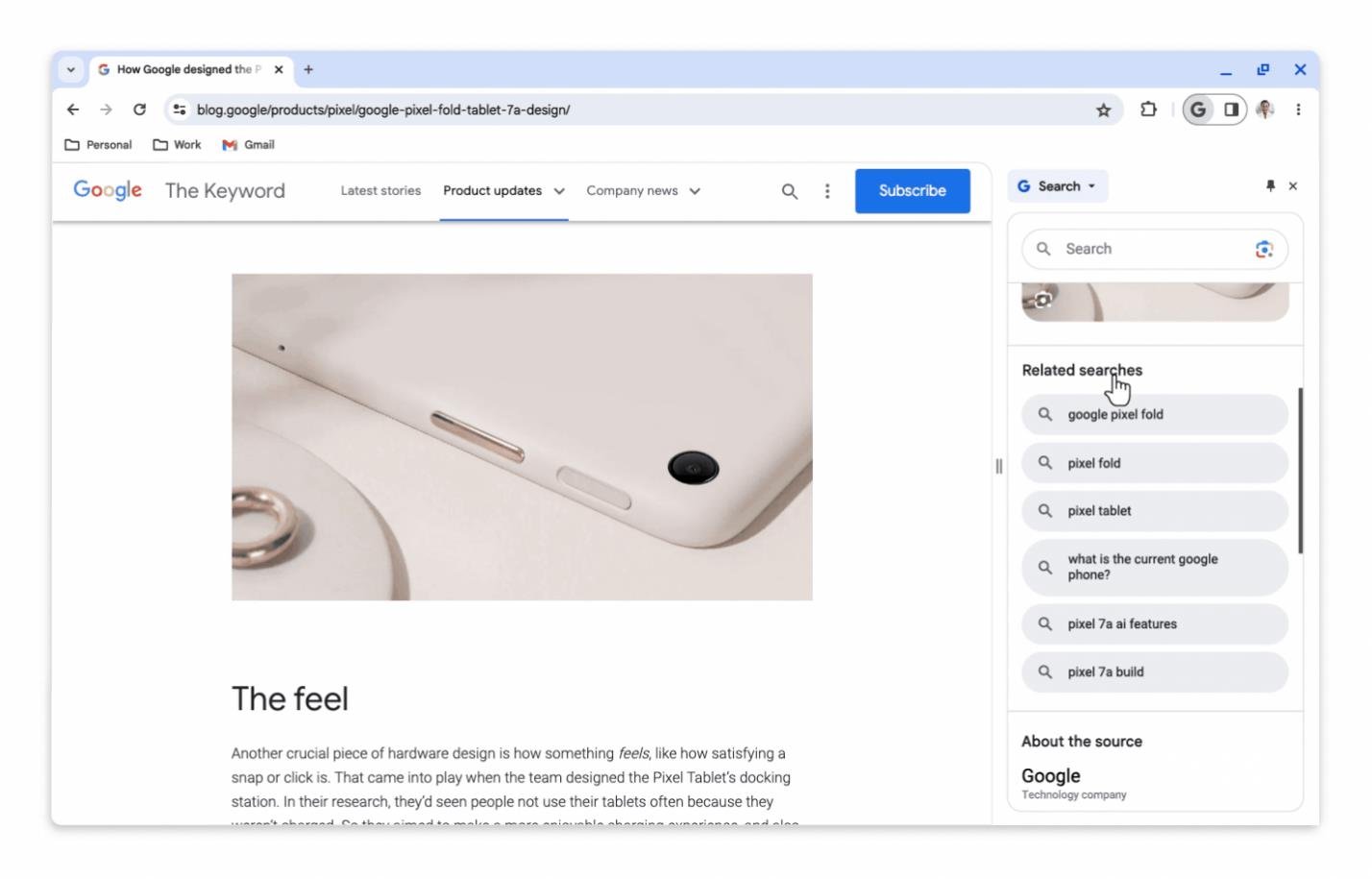Reload the page with the refresh icon
The width and height of the screenshot is (1372, 879).
[x=139, y=110]
